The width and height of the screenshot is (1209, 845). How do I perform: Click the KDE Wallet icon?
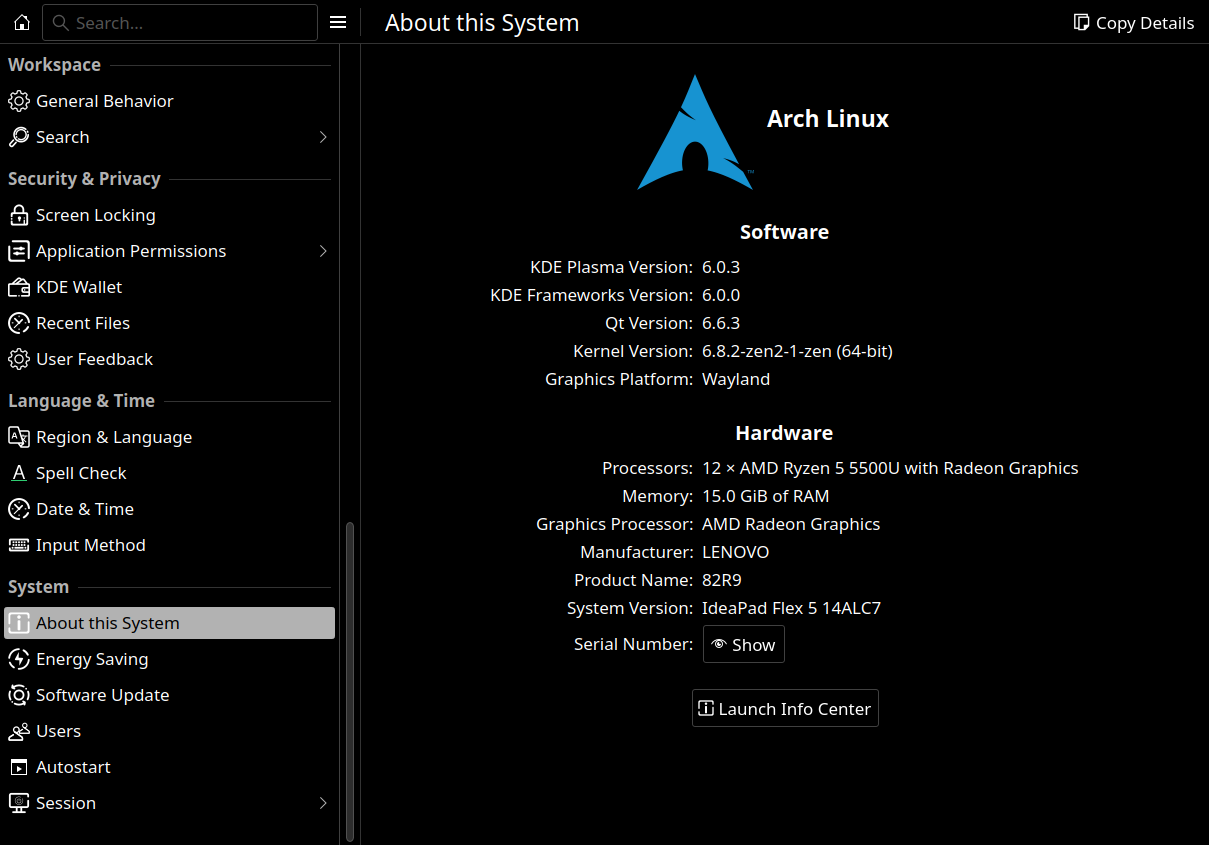[x=18, y=287]
